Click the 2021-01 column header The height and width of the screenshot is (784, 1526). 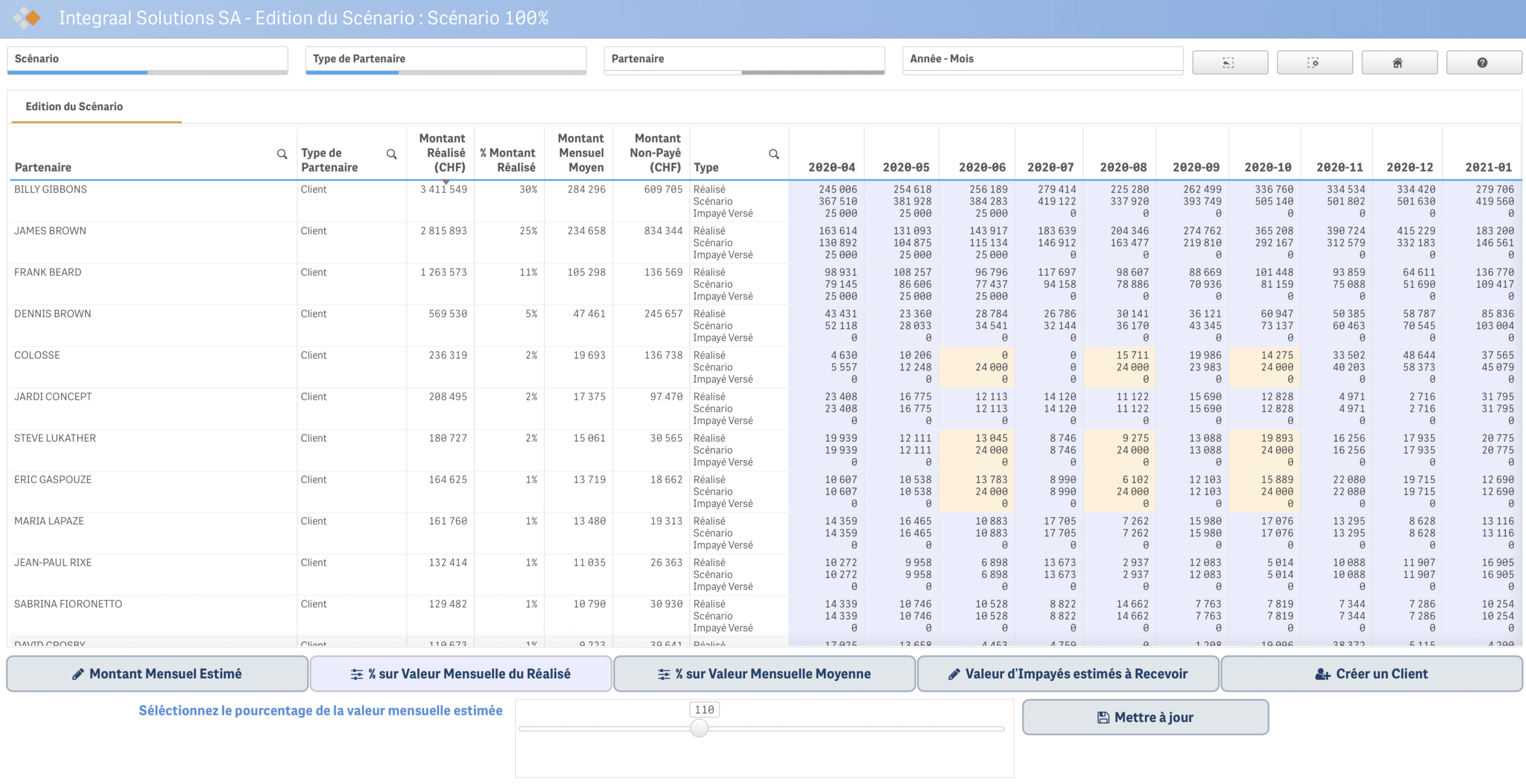tap(1488, 167)
